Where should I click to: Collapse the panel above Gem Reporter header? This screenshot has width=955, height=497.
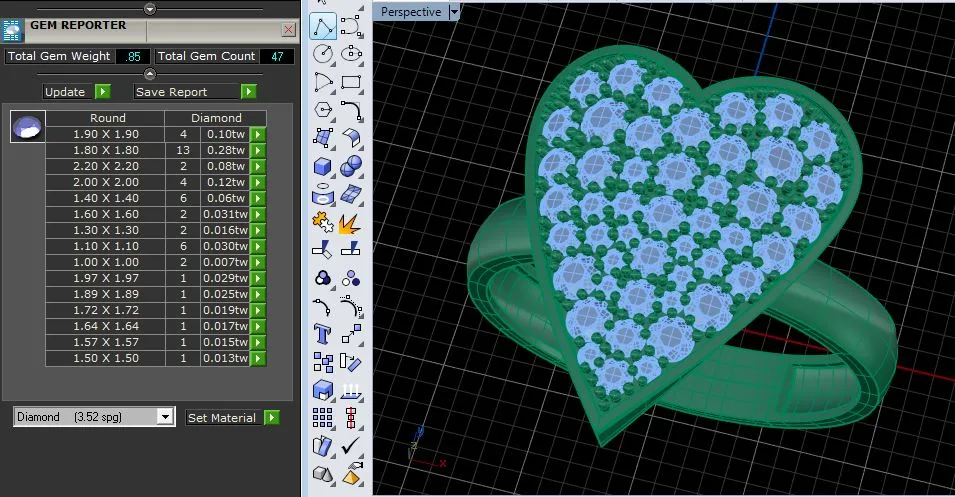(150, 9)
